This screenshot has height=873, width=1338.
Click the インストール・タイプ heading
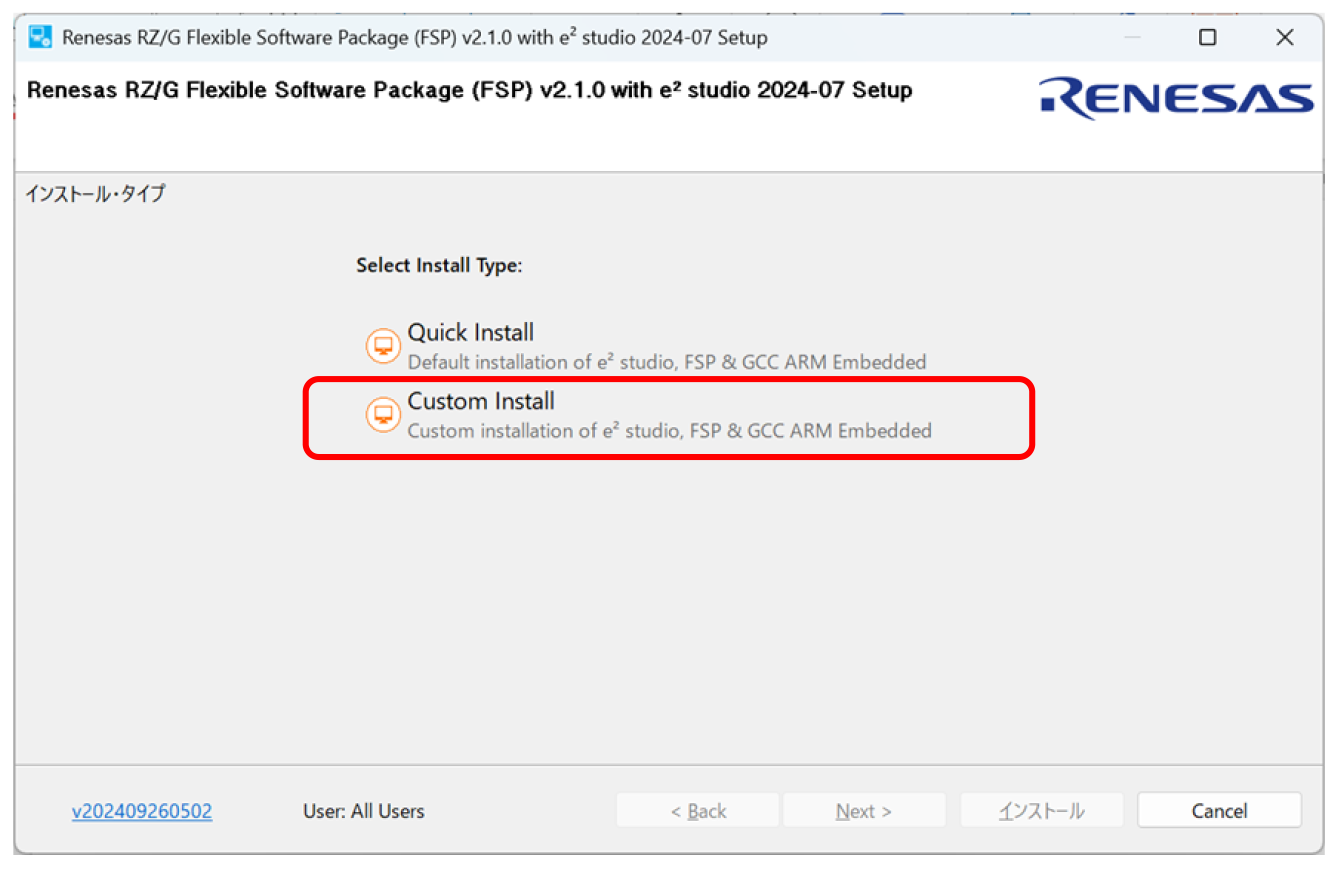click(95, 194)
